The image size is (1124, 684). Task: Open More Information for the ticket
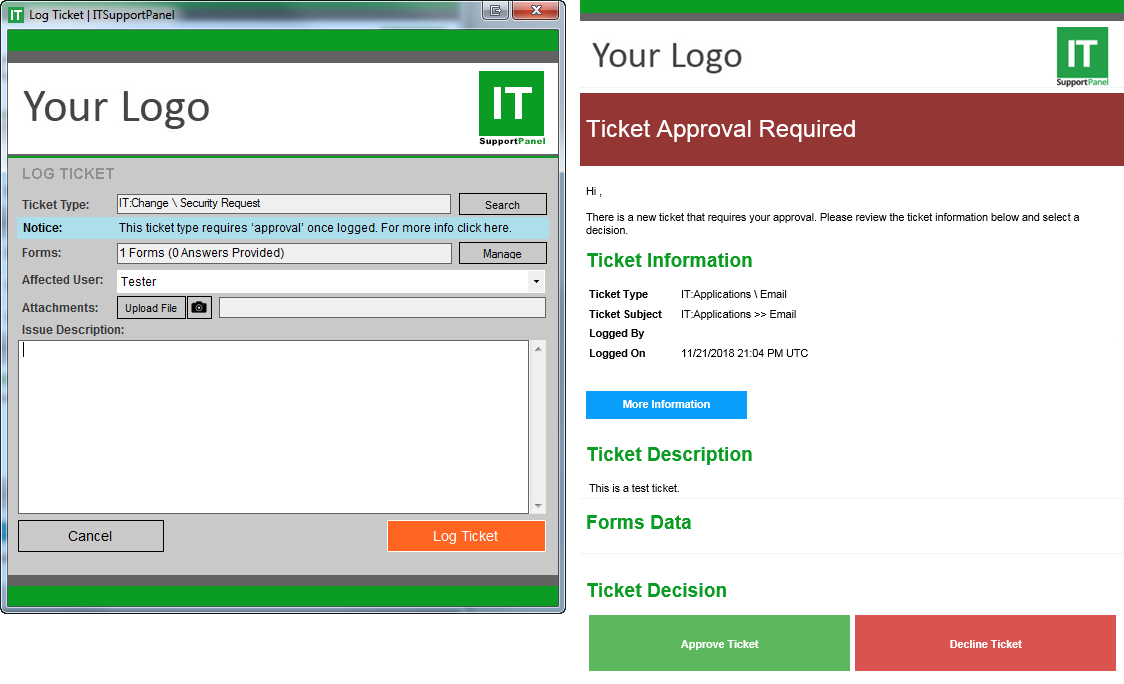[x=666, y=405]
